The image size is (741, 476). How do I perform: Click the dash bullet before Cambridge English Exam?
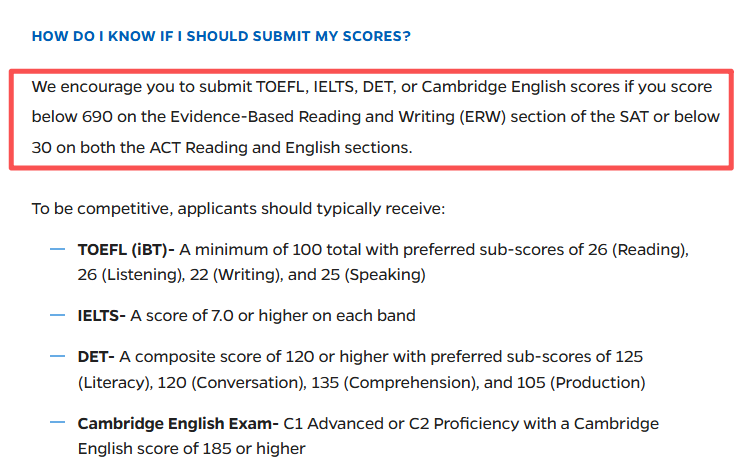57,423
